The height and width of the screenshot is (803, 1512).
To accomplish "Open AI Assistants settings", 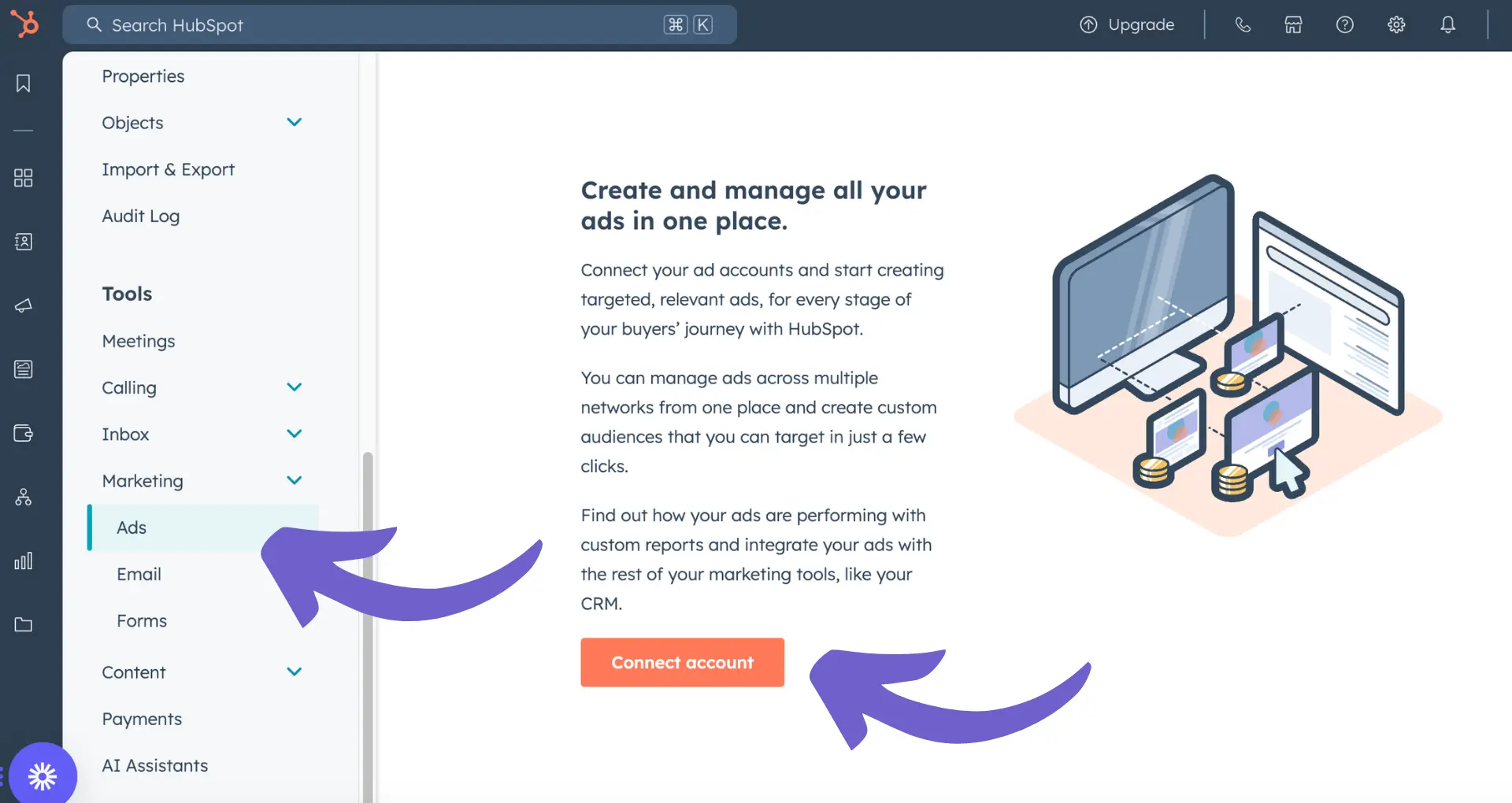I will 155,765.
